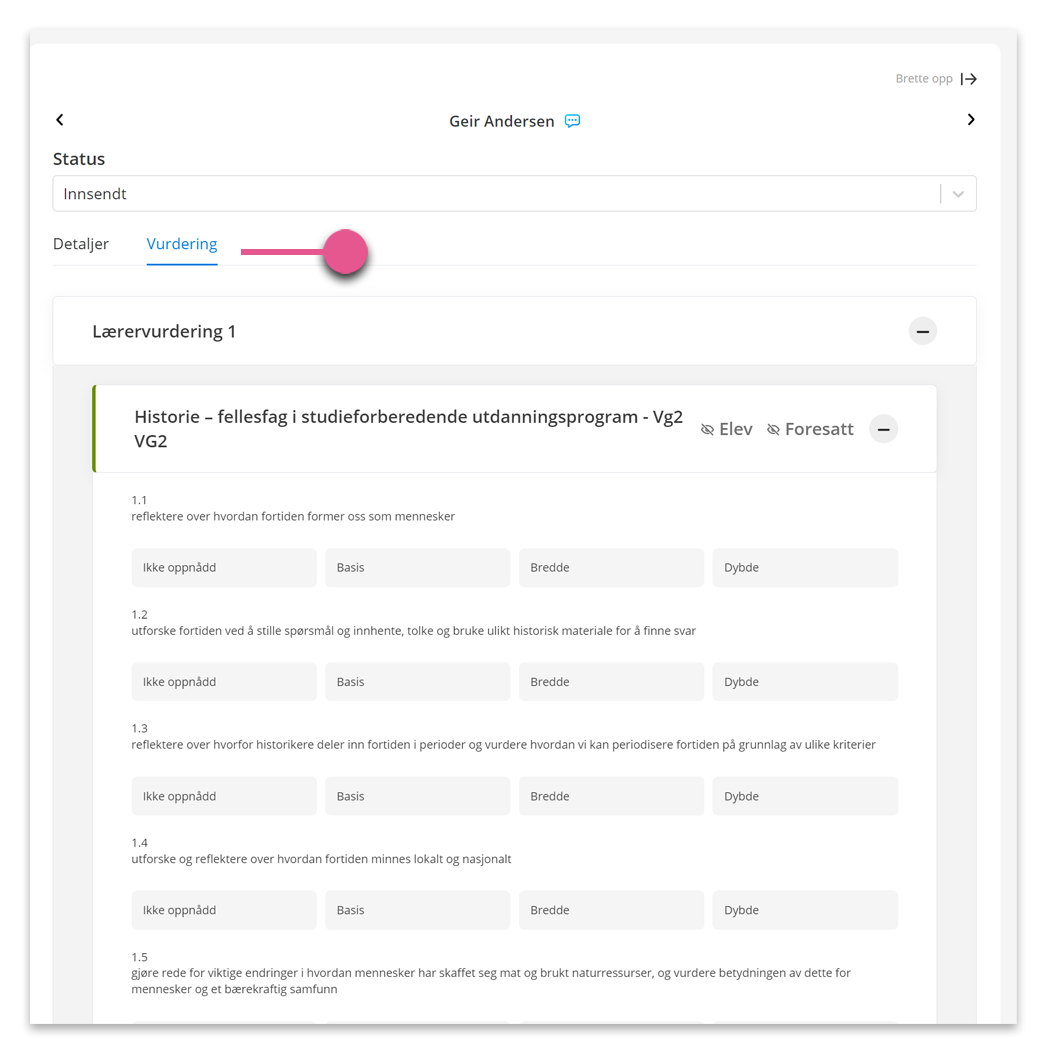The height and width of the screenshot is (1046, 1049).
Task: Click goal 1.4 text about fortiden minnes lokalt
Action: tap(321, 859)
